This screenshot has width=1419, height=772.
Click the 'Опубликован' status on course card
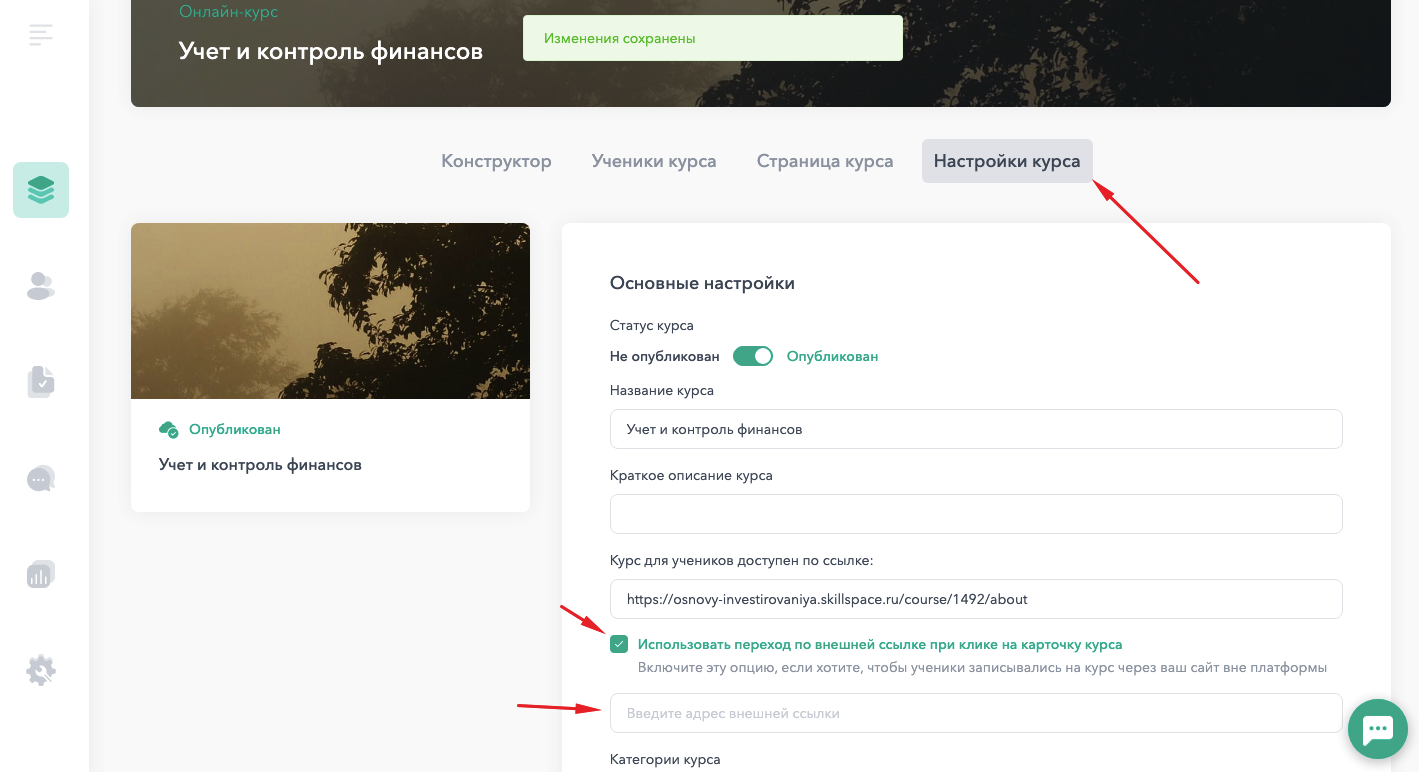[235, 429]
